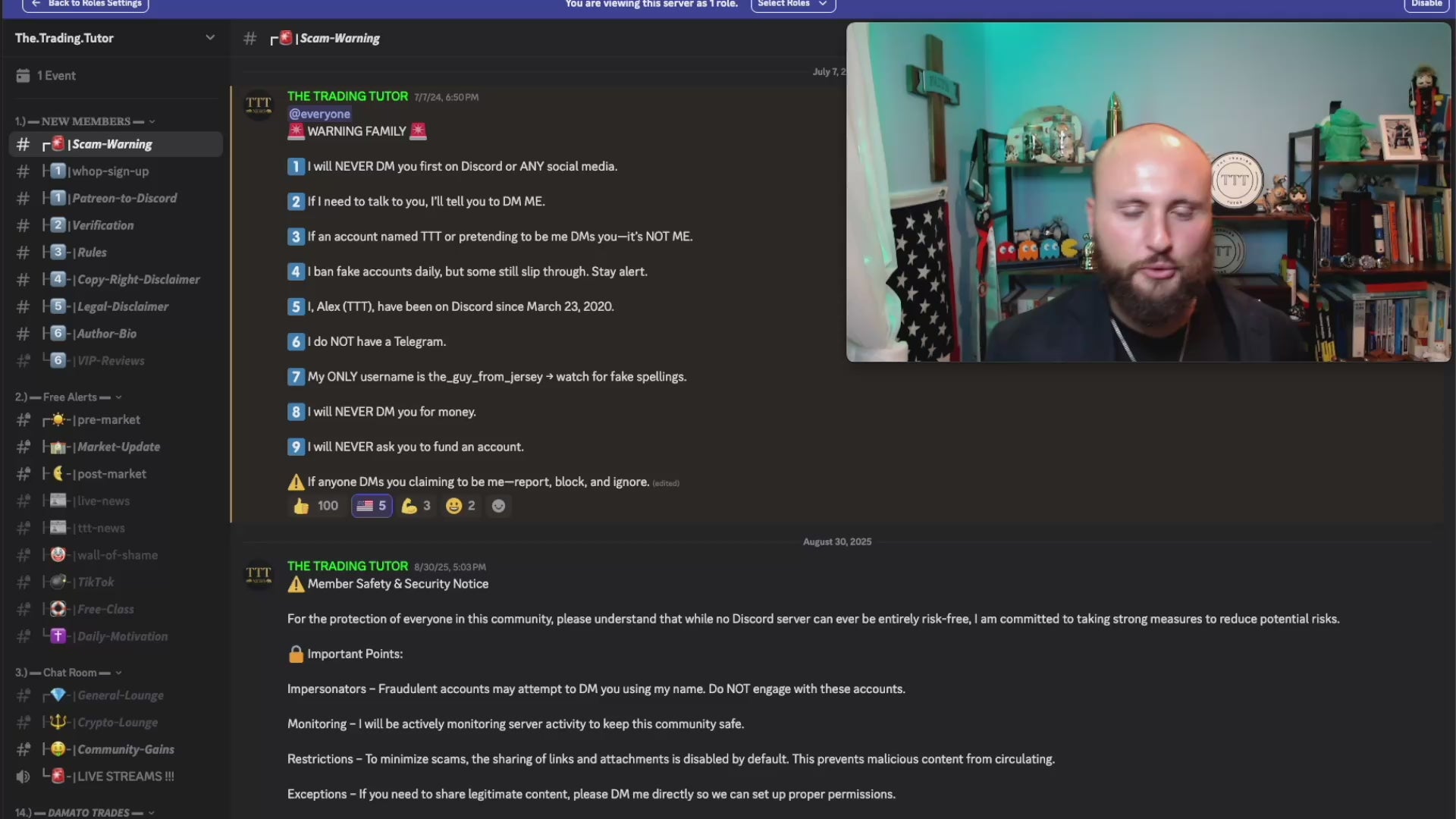Open the Select Roles dropdown
The image size is (1456, 819).
tap(793, 5)
